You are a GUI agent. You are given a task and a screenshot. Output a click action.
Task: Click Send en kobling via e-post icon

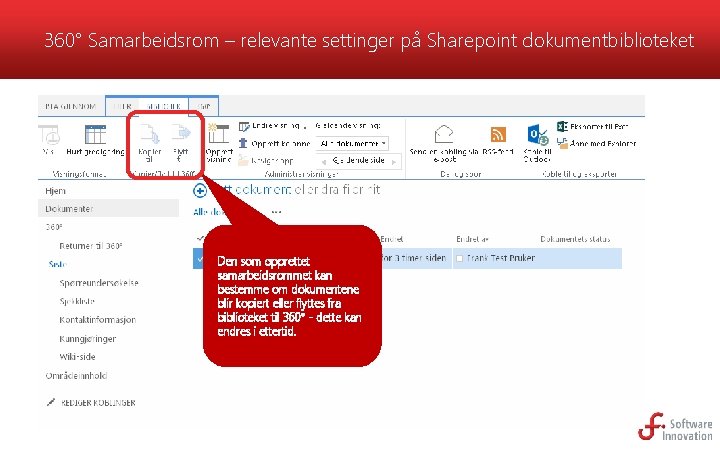click(444, 134)
